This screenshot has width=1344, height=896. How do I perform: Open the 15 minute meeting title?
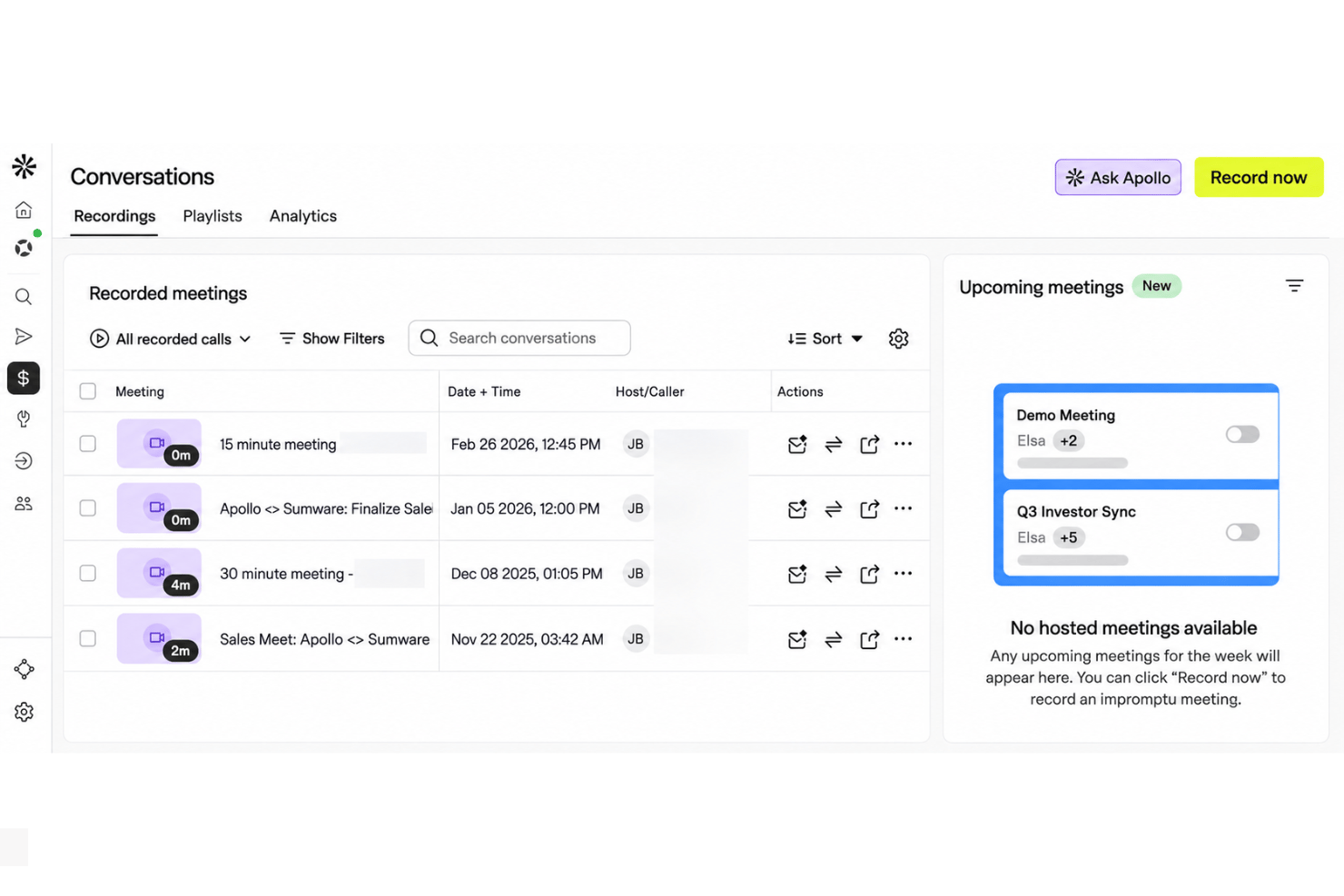click(278, 444)
